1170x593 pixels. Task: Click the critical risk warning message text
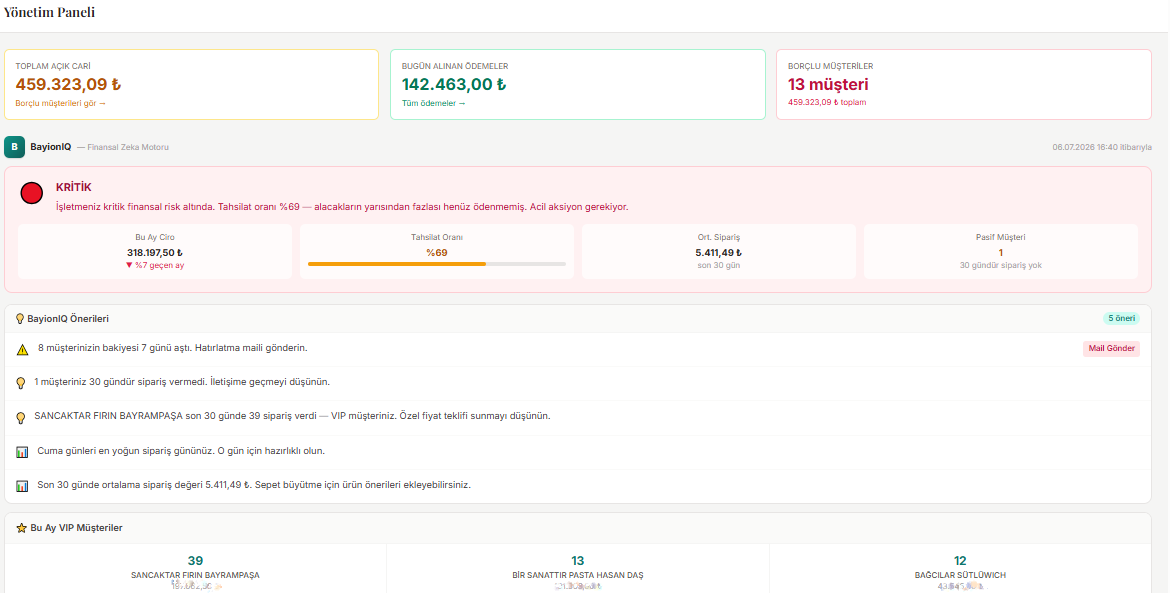(342, 207)
